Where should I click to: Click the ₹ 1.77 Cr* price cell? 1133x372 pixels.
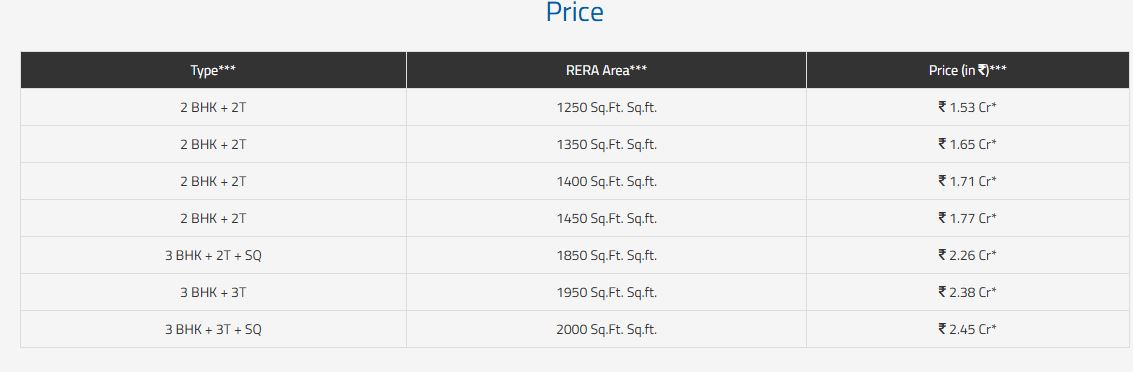[968, 218]
